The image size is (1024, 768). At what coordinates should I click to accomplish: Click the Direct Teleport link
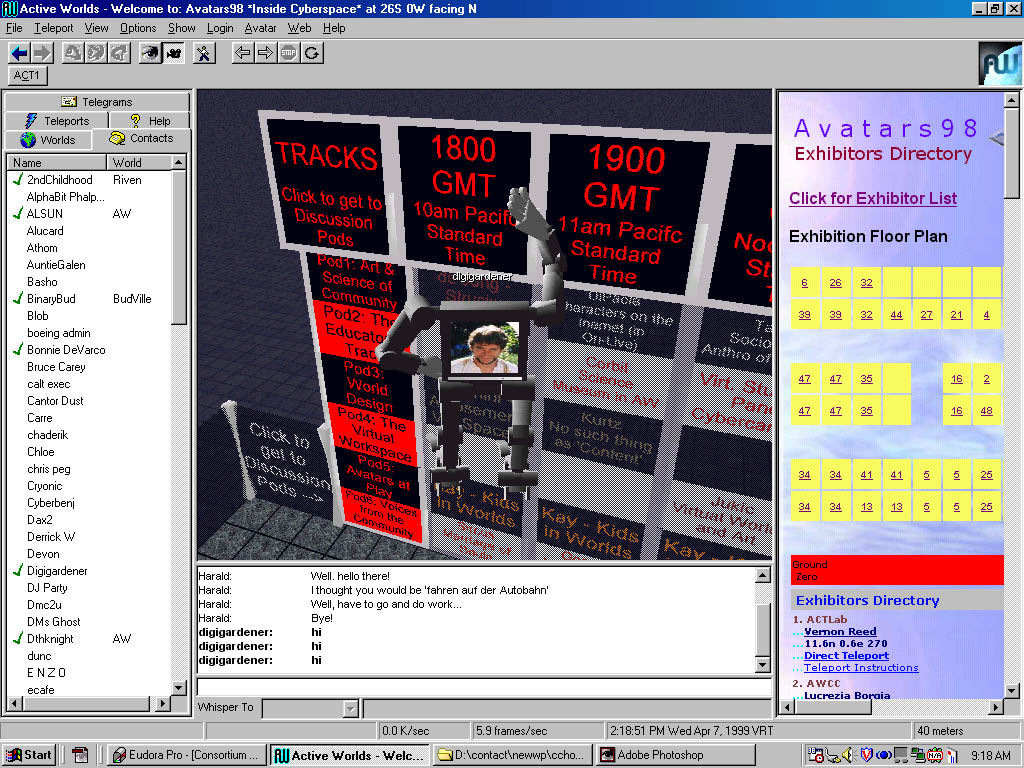tap(846, 656)
